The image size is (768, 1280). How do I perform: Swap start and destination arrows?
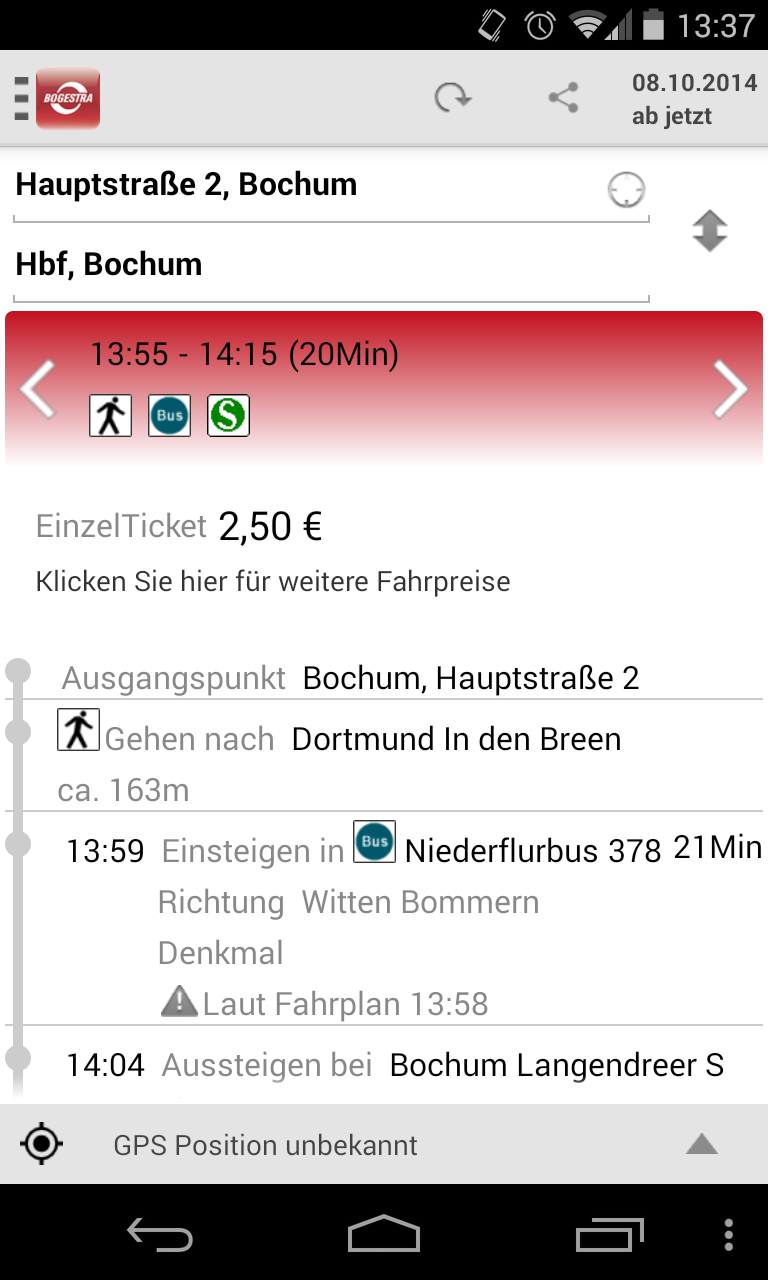click(709, 231)
